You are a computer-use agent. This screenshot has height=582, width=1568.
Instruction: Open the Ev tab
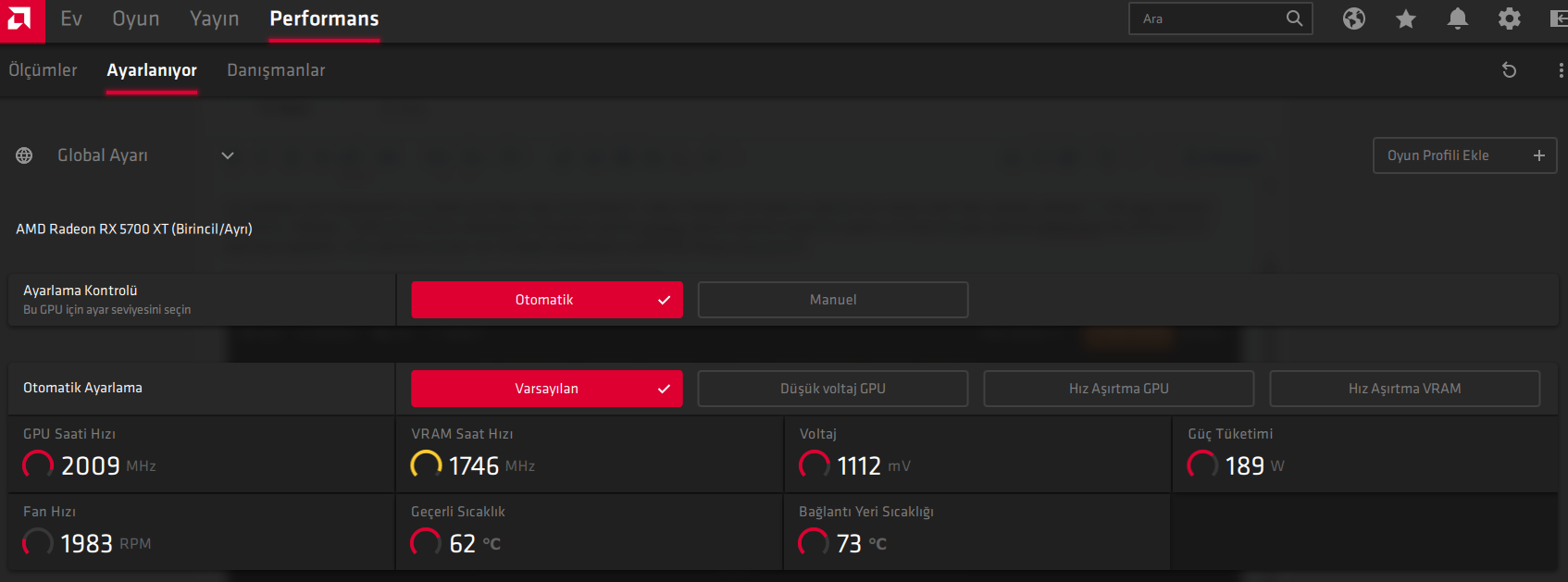click(71, 19)
